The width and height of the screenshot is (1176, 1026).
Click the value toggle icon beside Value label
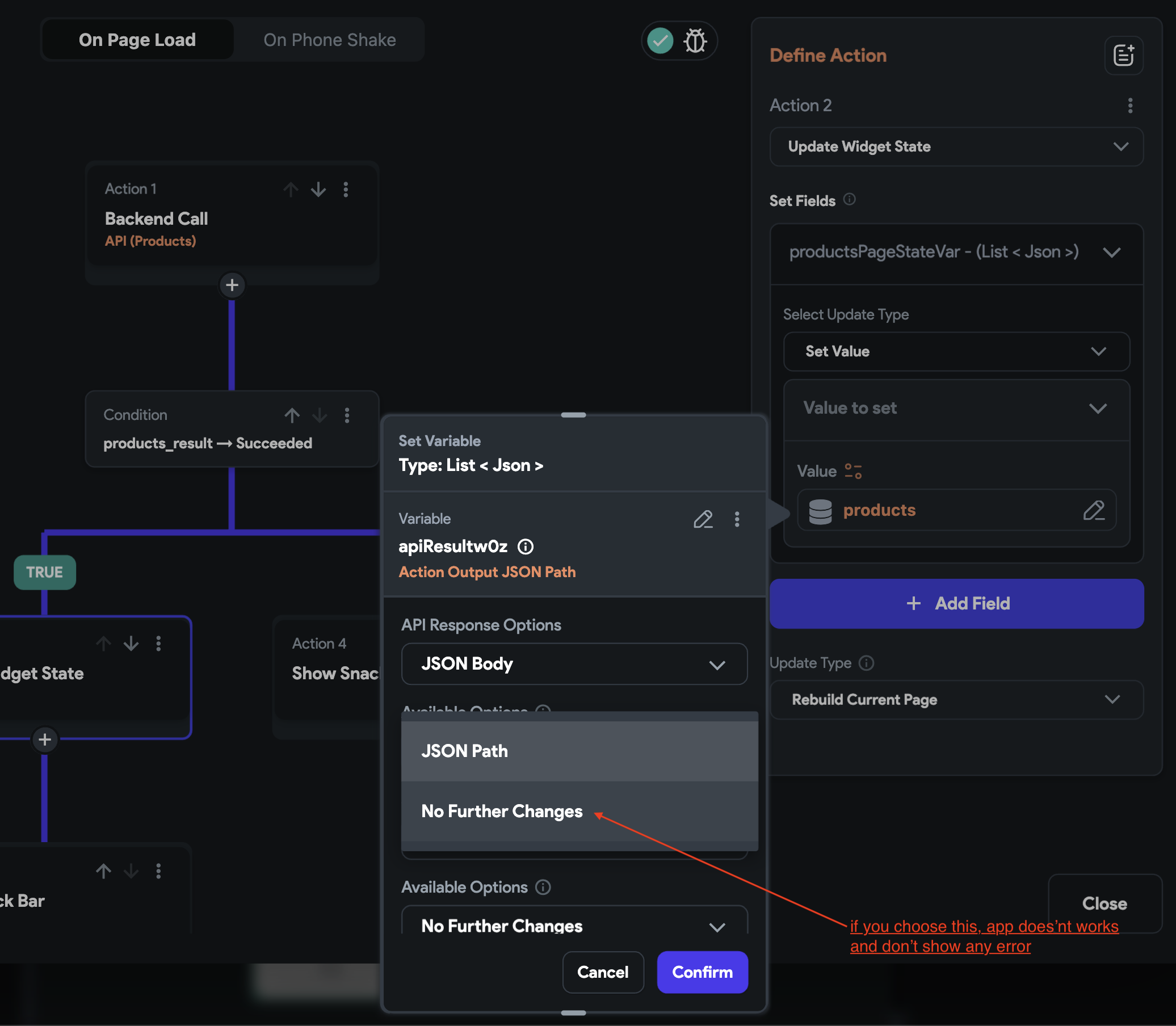coord(853,470)
